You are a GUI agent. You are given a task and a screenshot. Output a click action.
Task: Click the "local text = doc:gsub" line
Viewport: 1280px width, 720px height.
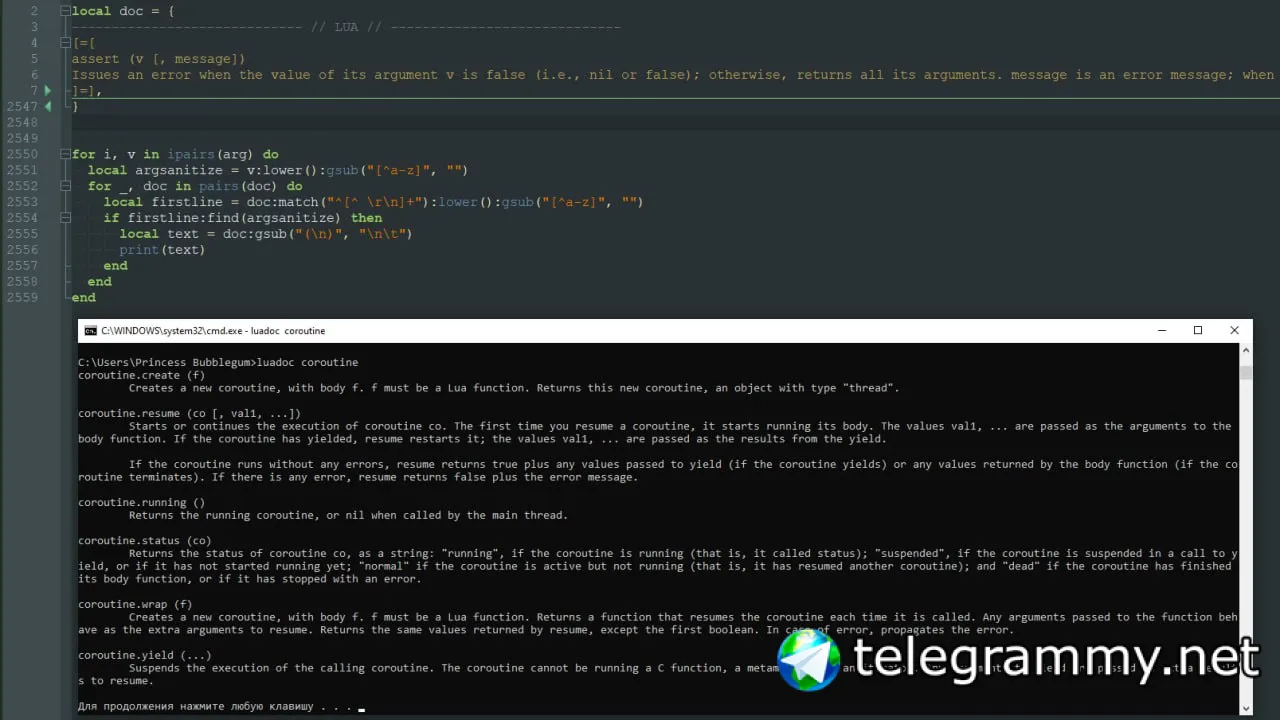266,234
